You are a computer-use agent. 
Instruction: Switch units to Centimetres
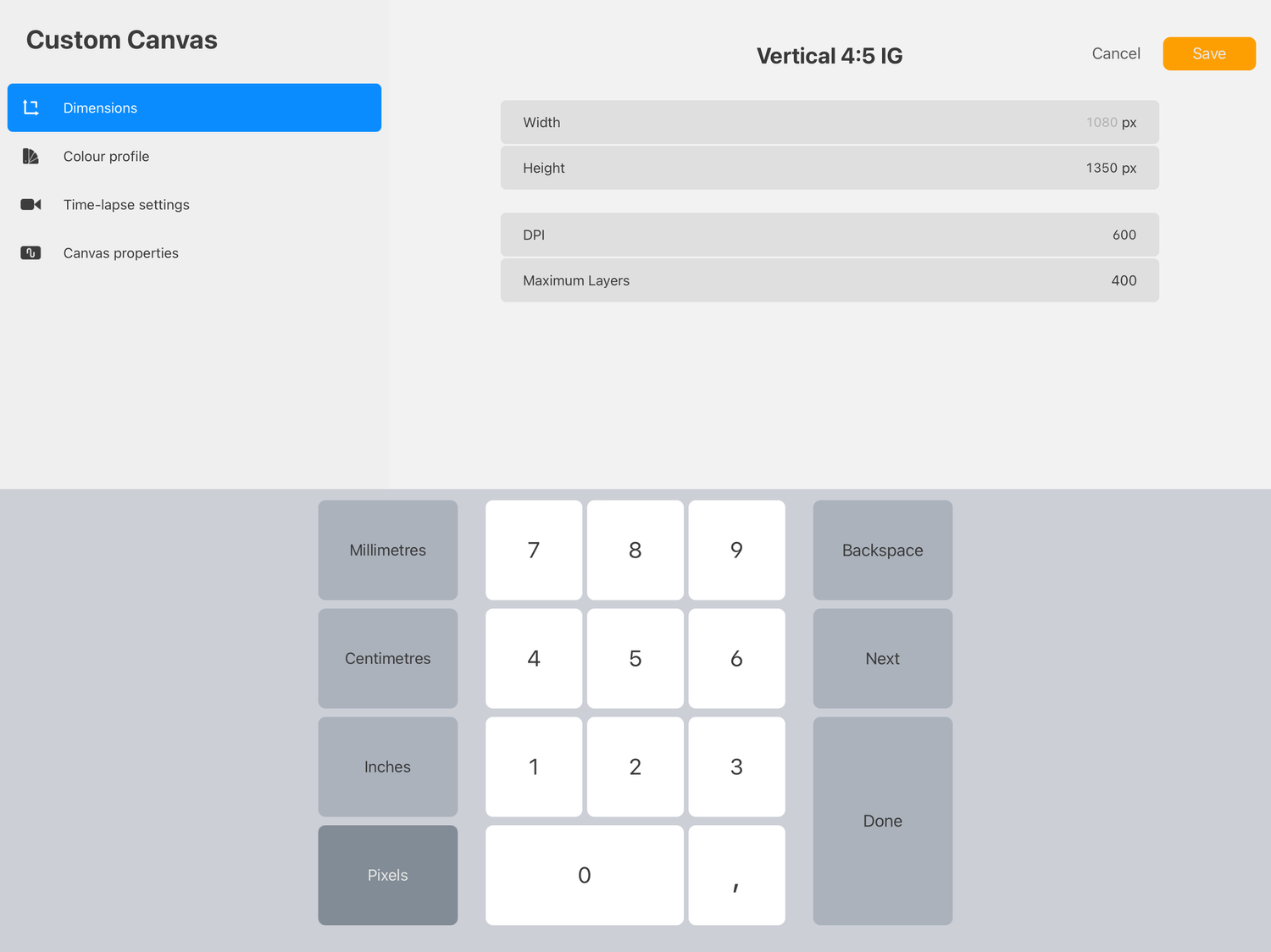(x=387, y=658)
